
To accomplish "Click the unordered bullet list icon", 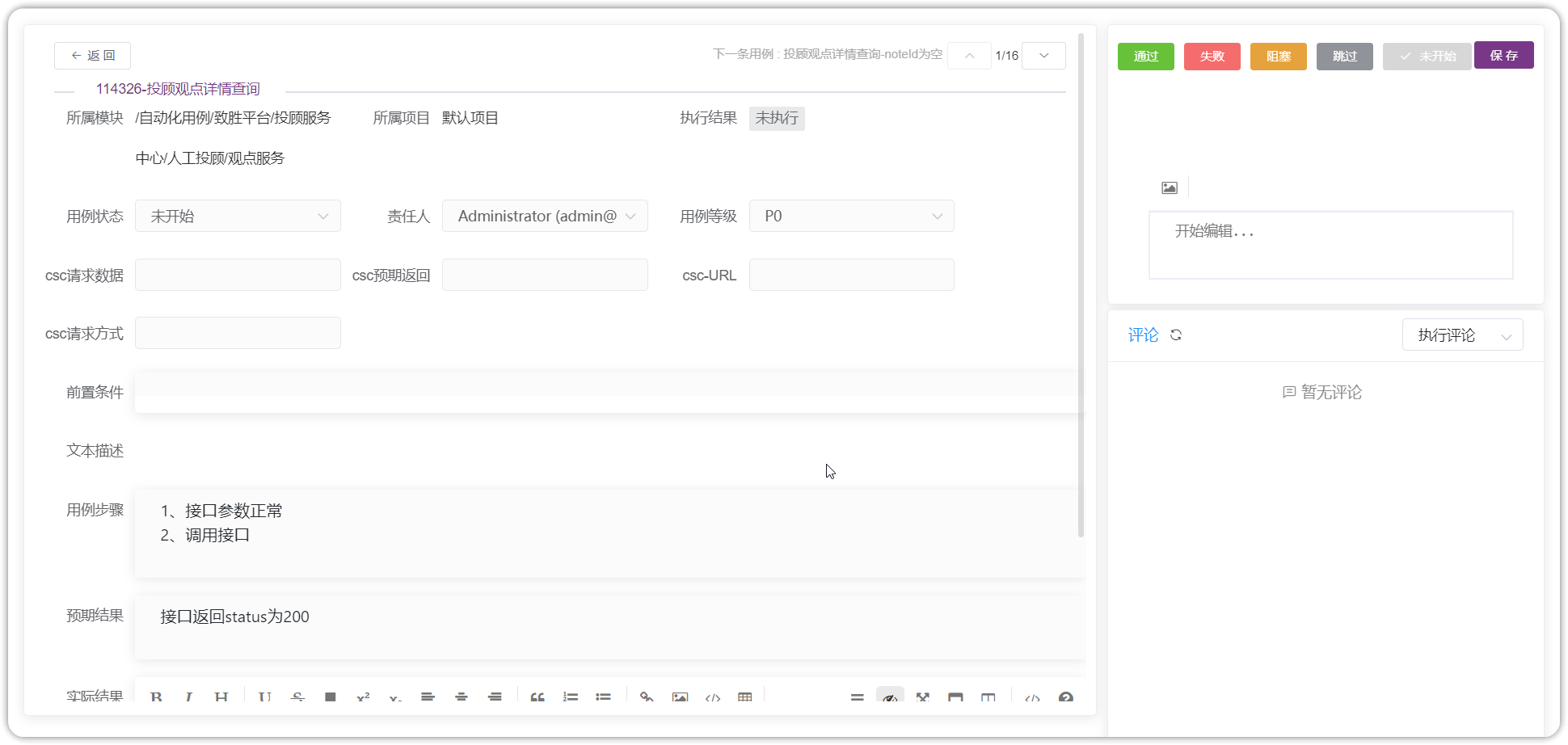I will [x=603, y=697].
